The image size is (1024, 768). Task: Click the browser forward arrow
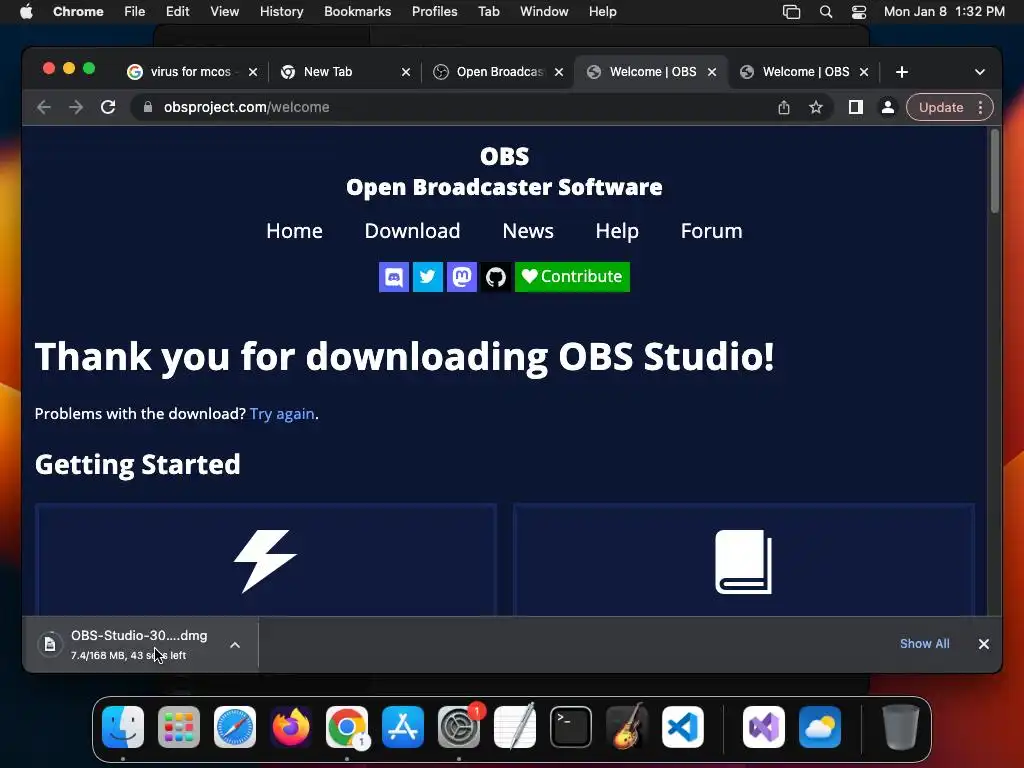(76, 107)
